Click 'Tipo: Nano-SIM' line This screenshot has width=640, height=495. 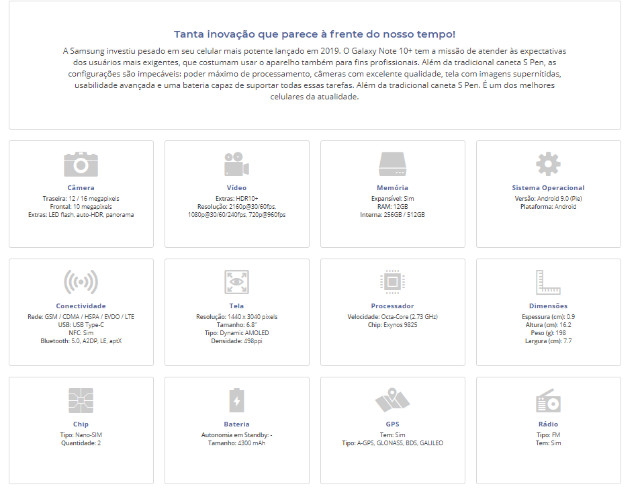click(81, 435)
